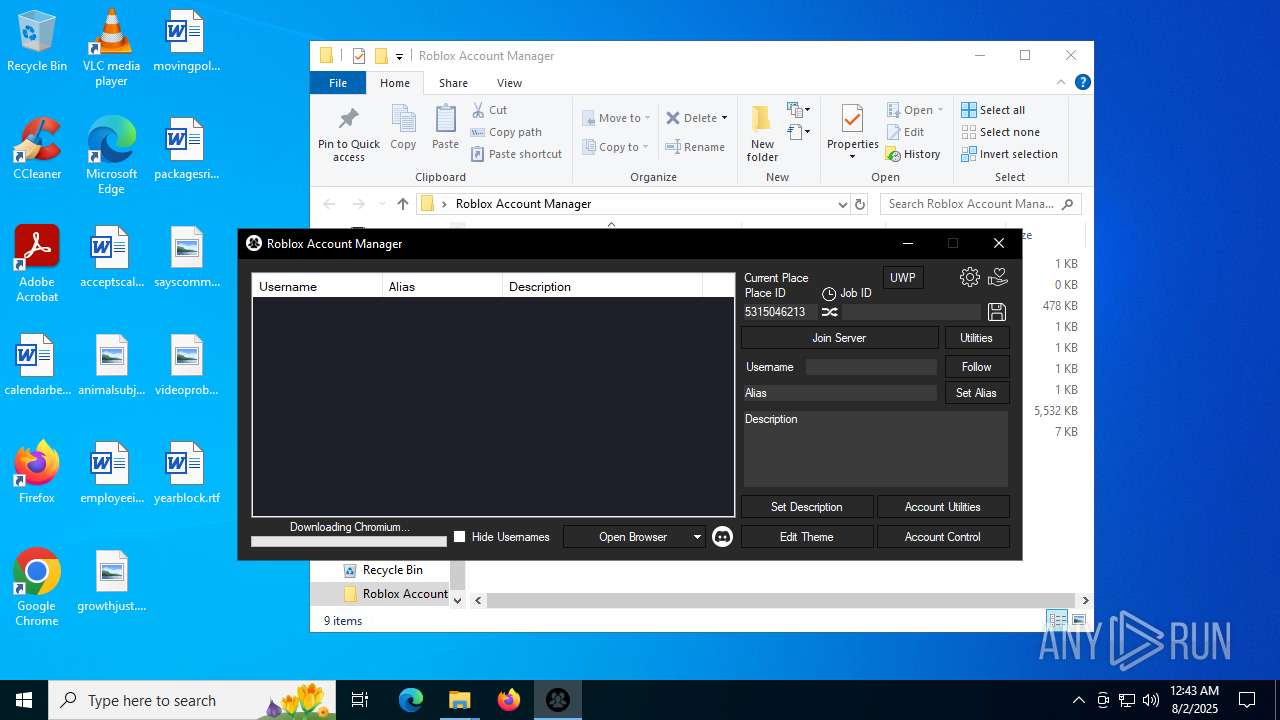
Task: Open Quick Access Toolbar customize dropdown
Action: [399, 56]
